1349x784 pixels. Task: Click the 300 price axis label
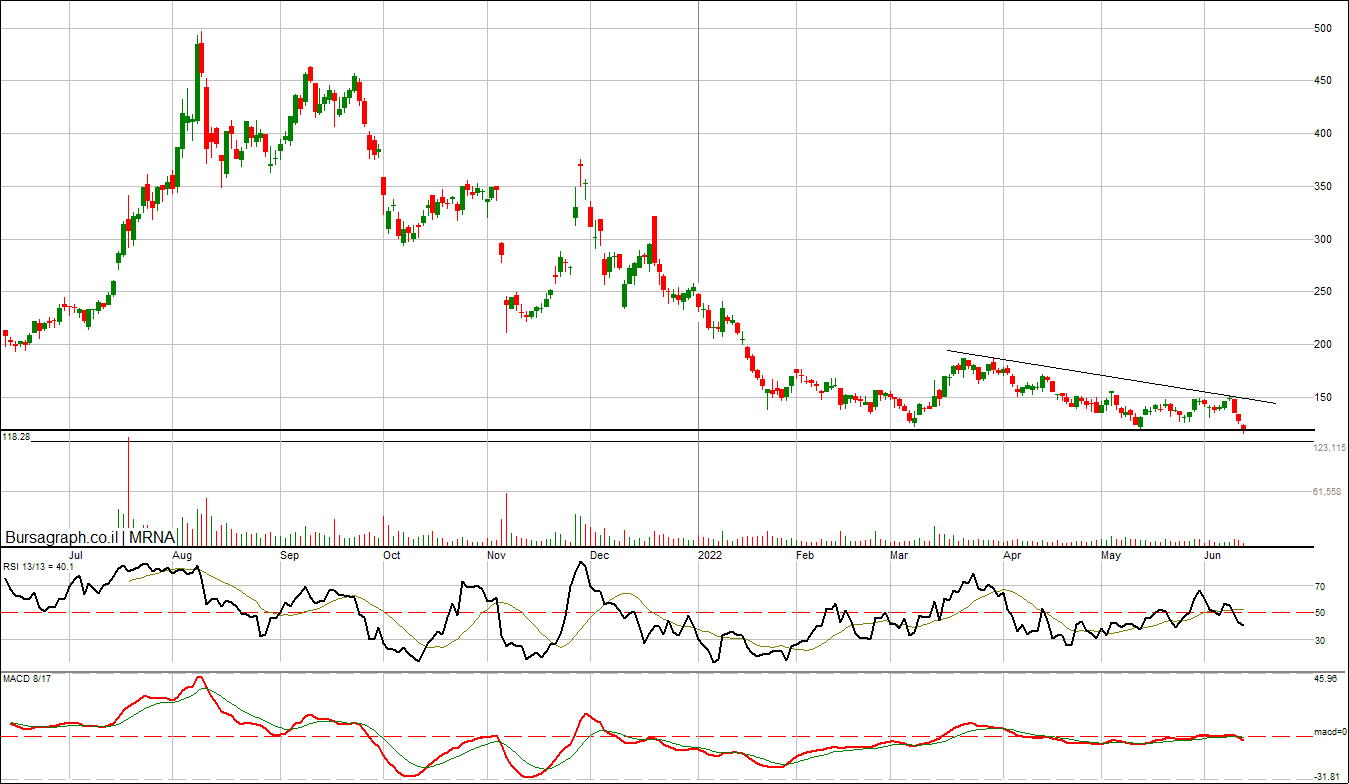(1322, 240)
